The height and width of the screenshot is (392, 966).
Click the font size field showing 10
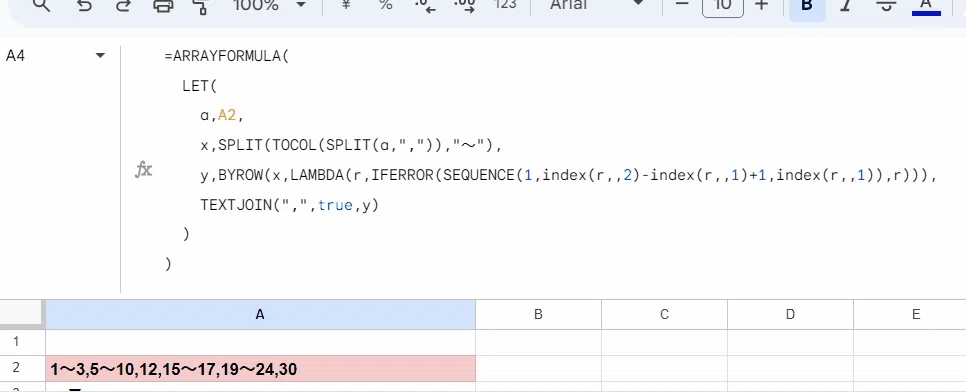[723, 7]
